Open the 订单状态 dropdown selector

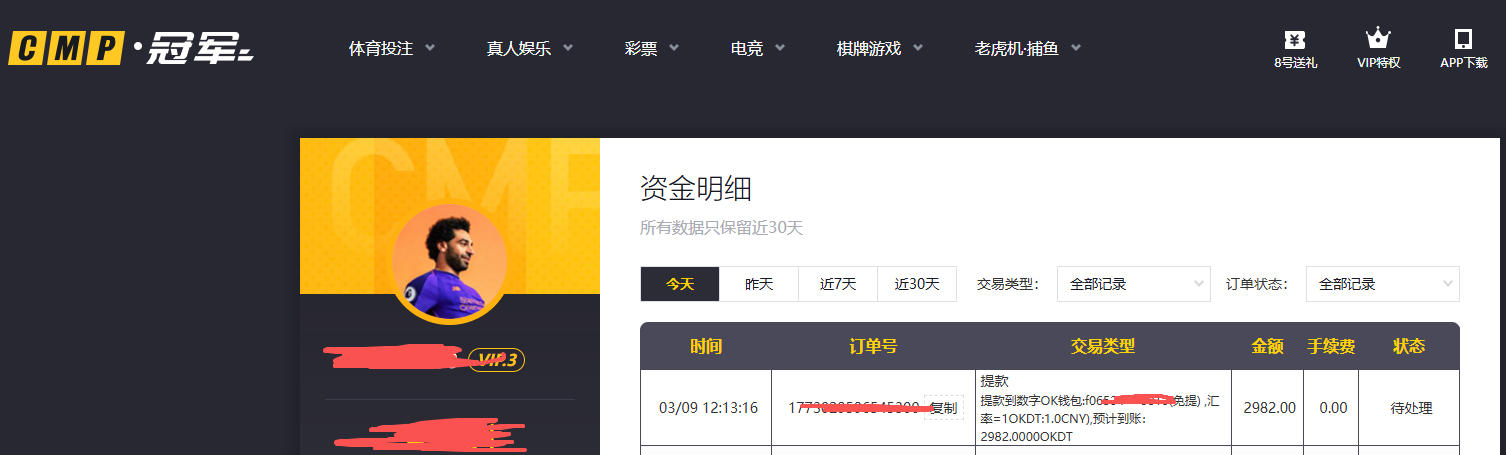pos(1383,284)
